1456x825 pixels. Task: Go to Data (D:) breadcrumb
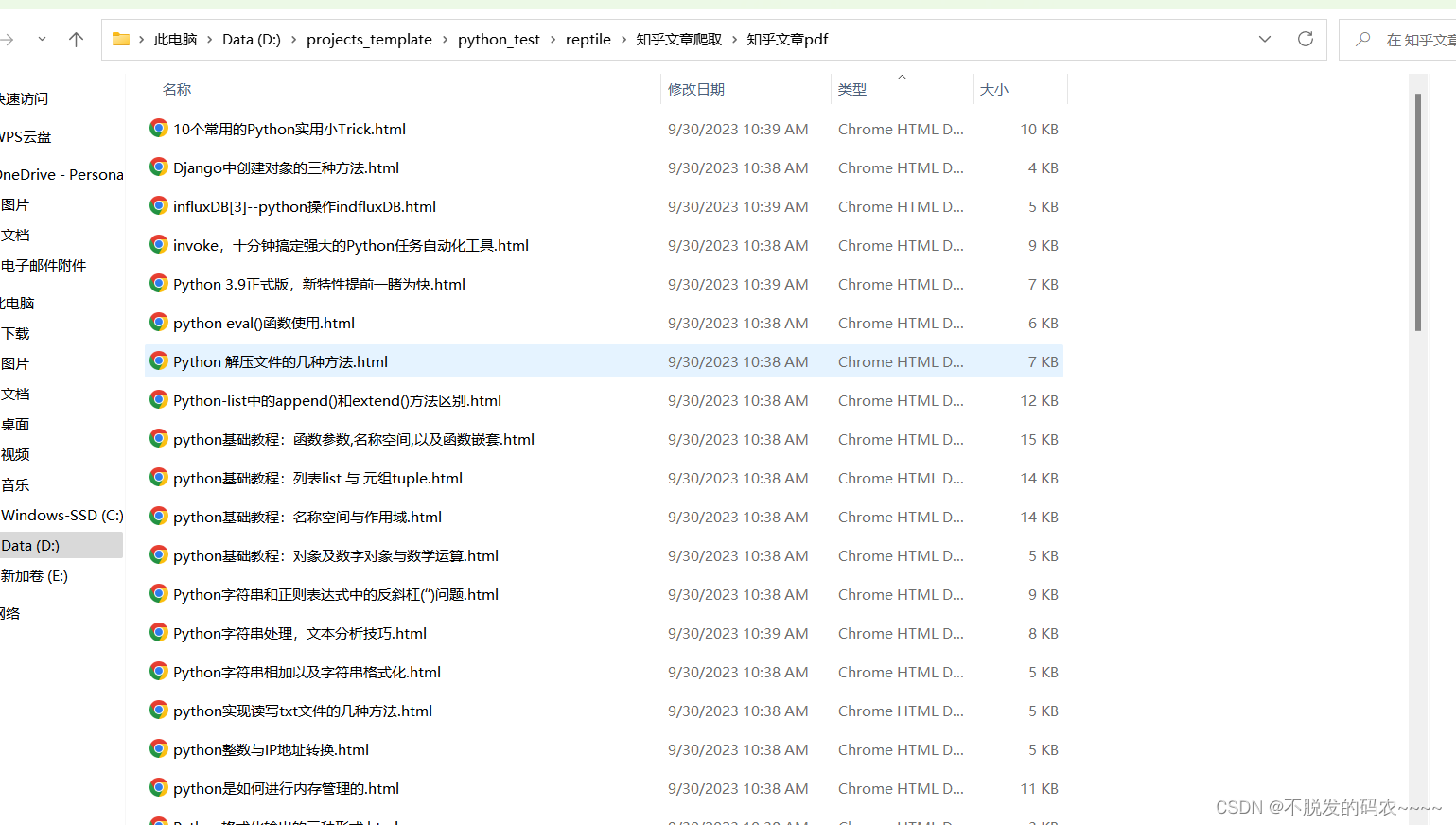point(252,39)
